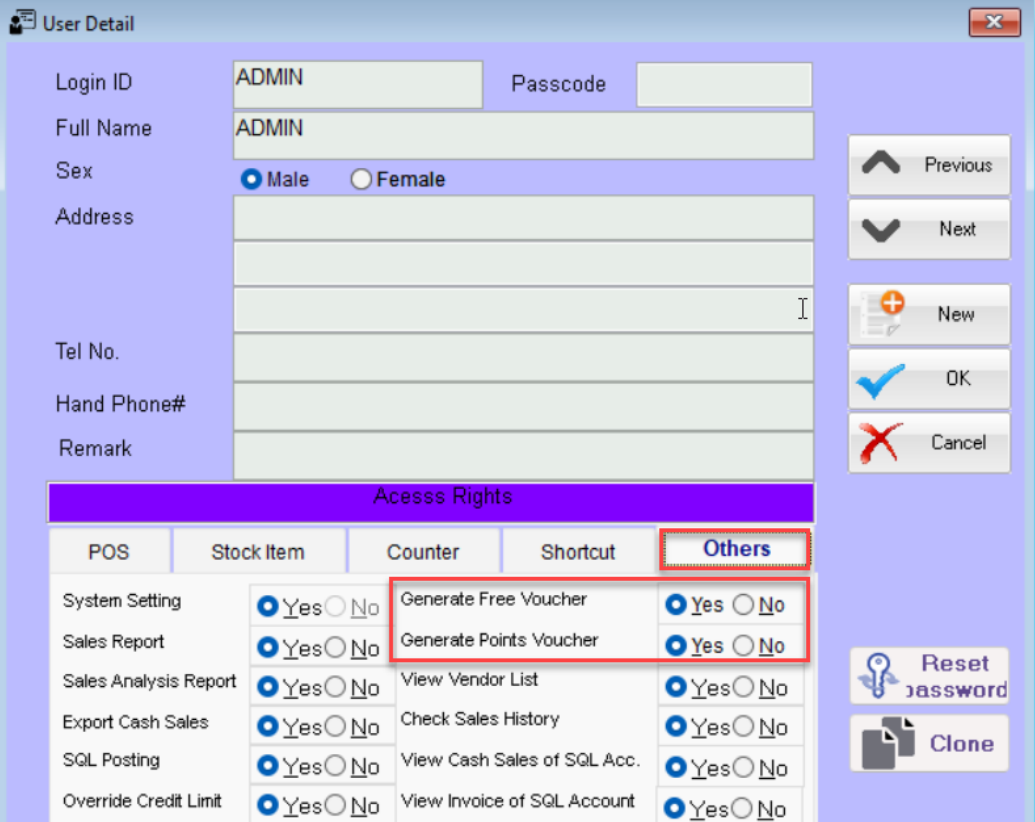
Task: Switch to the Counter tab
Action: [x=423, y=552]
